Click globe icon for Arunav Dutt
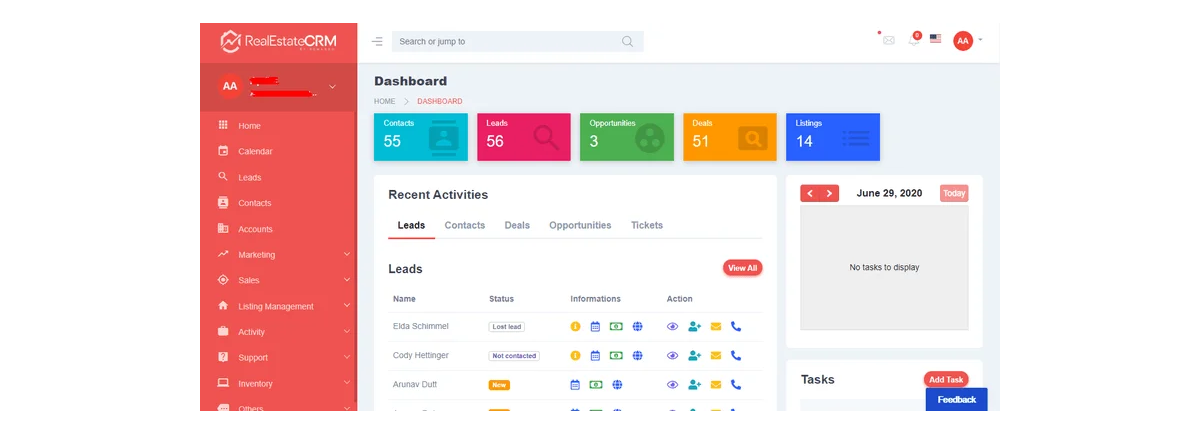The height and width of the screenshot is (434, 1200). 617,384
